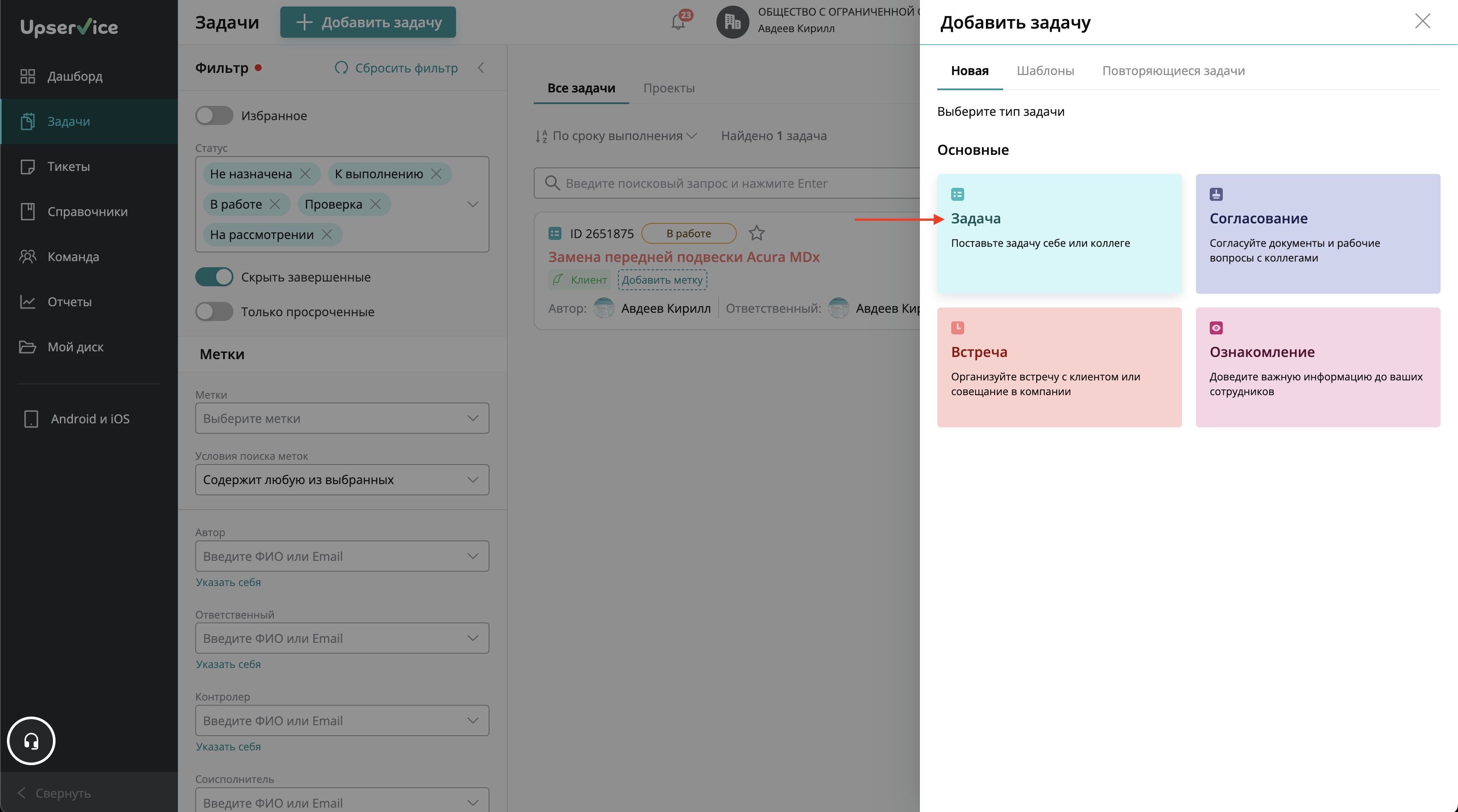Screen dimensions: 1458x812
Task: Expand the Выберите метки dropdown
Action: [342, 418]
